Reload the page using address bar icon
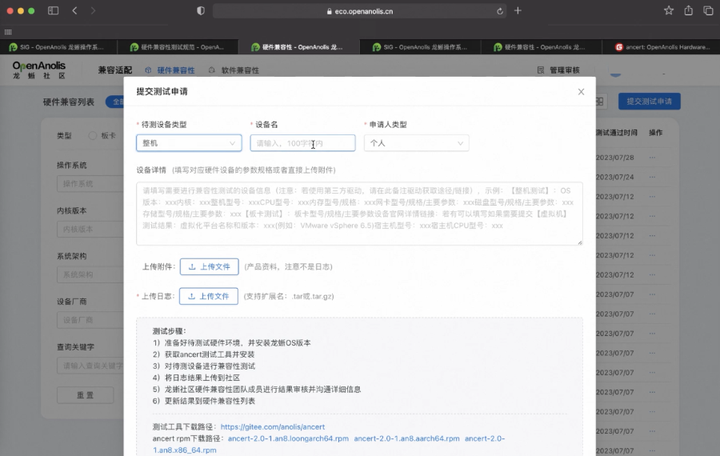 (499, 11)
